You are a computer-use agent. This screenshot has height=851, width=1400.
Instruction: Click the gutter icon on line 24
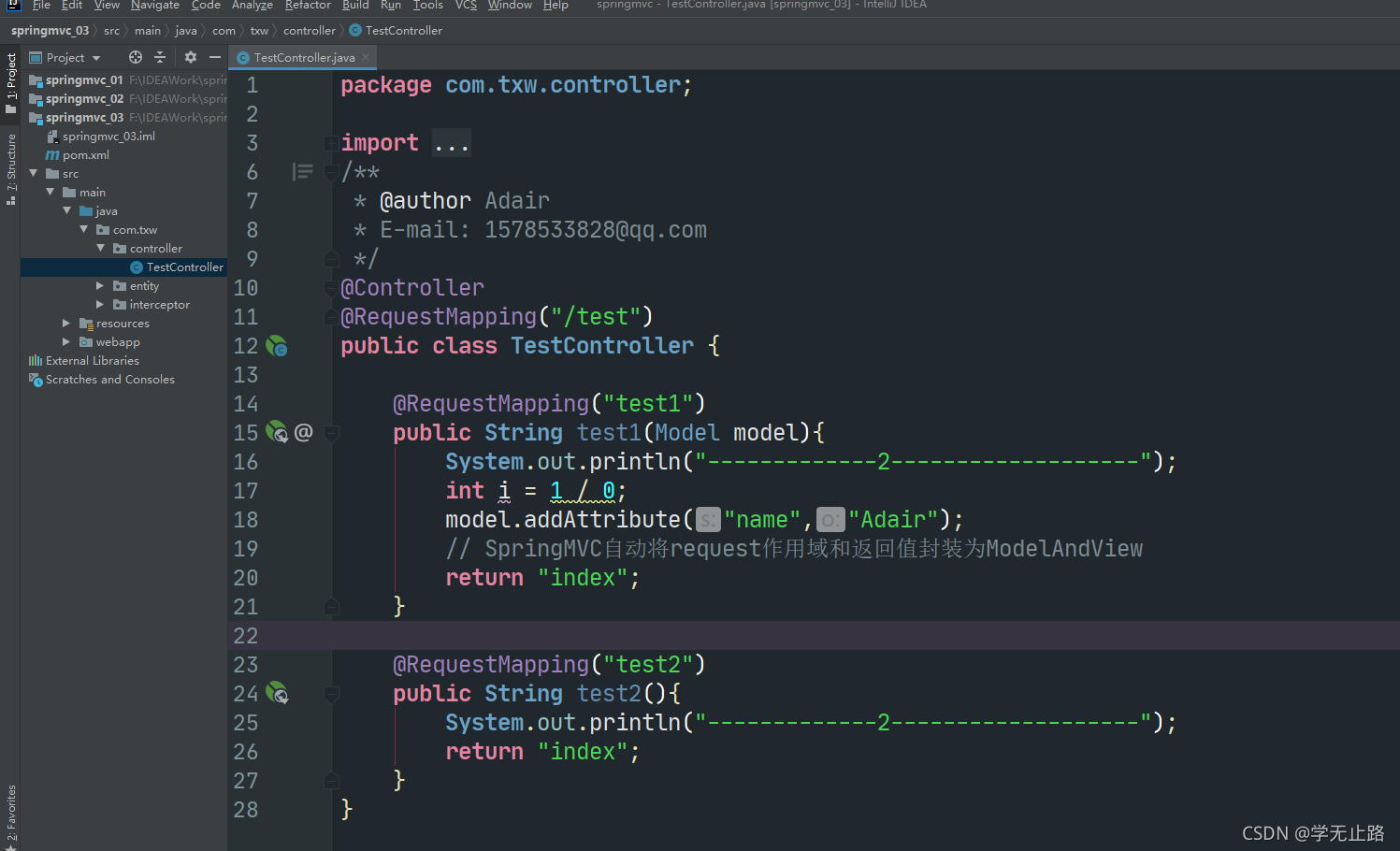click(x=277, y=693)
